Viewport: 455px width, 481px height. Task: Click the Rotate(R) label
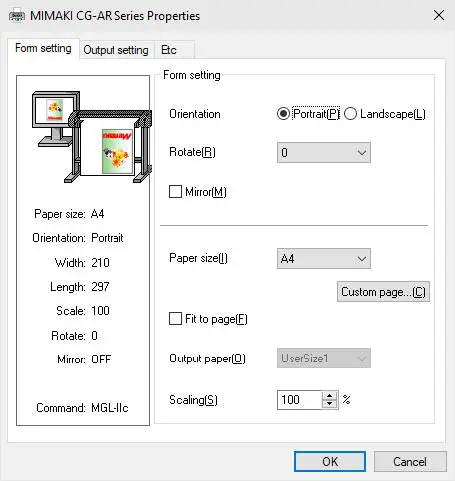point(192,152)
